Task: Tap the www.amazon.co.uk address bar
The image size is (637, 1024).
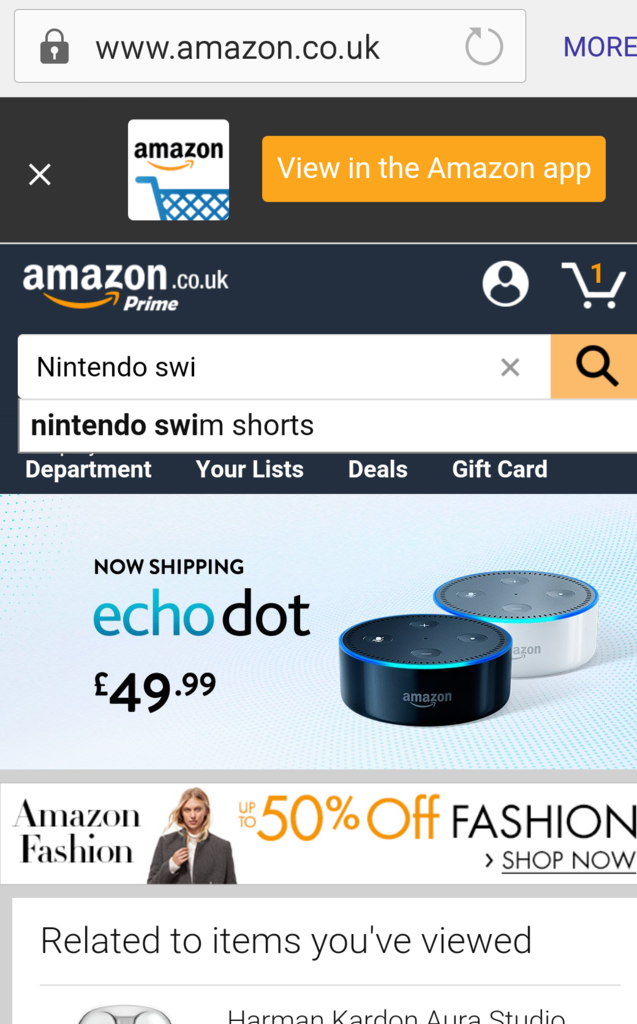Action: click(x=270, y=46)
